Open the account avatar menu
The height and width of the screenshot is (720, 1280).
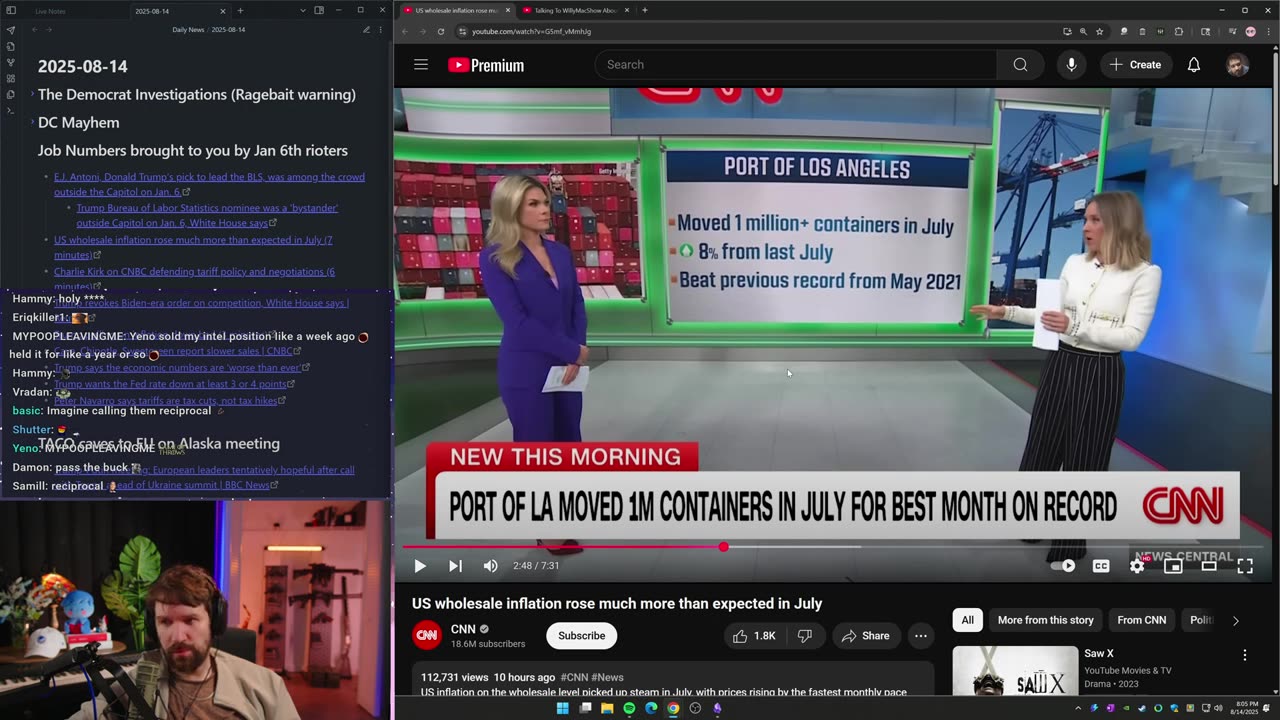click(1237, 65)
